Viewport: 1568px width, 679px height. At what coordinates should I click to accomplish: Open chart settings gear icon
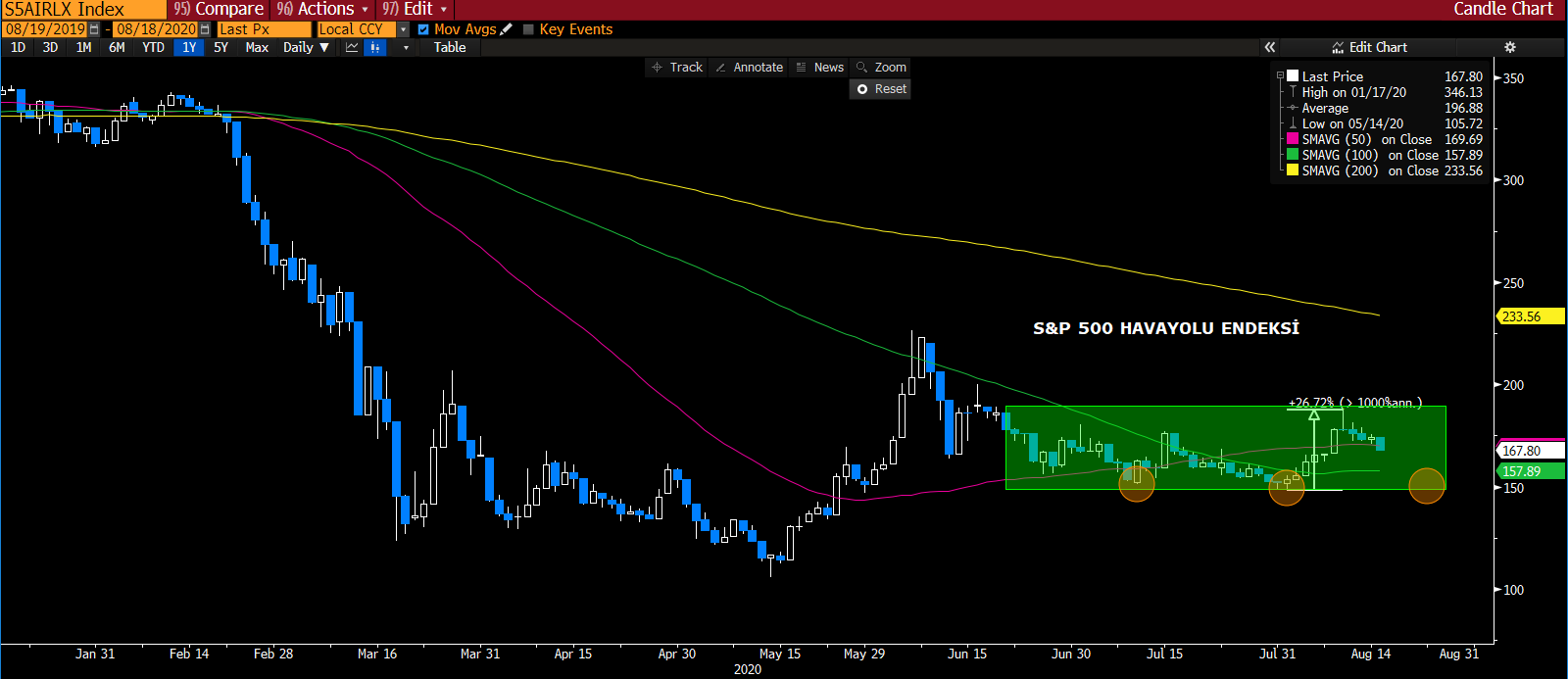coord(1510,47)
